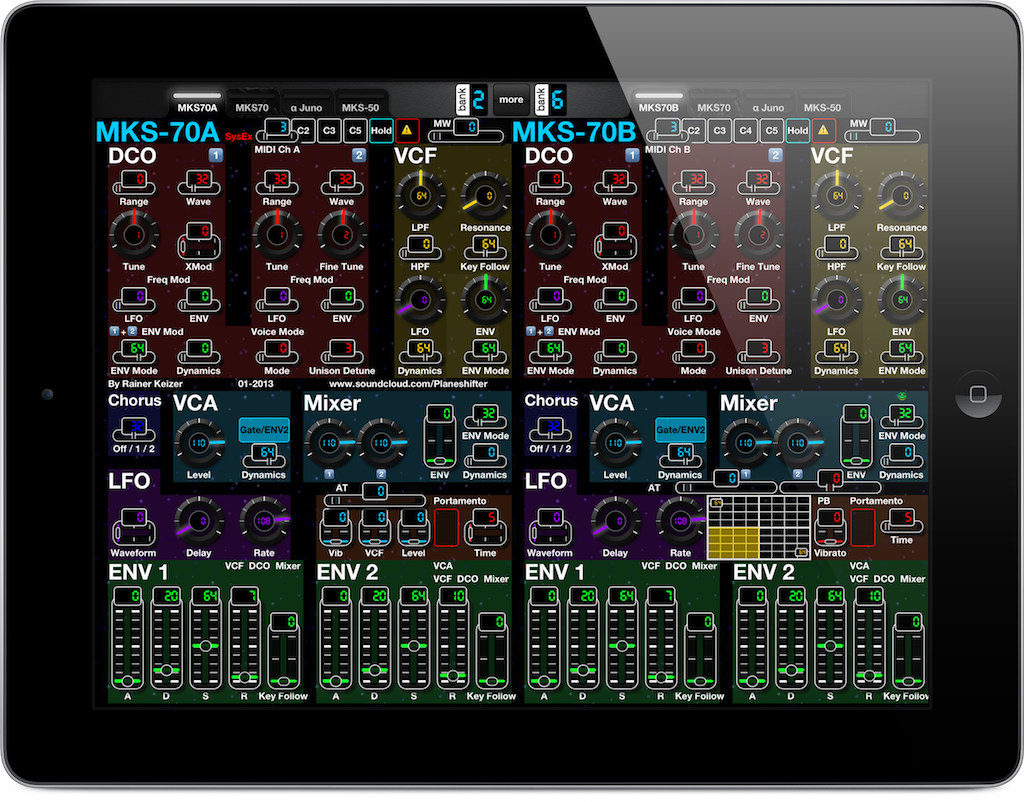Switch the Chorus Off/1/2 selector in the MKS-70B section
The image size is (1024, 802).
[x=551, y=428]
